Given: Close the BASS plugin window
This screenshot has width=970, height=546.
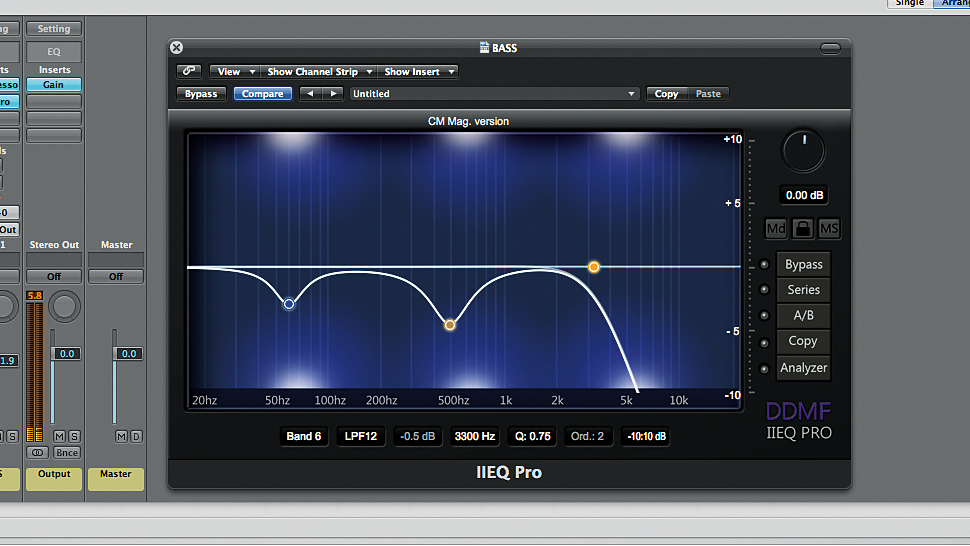Looking at the screenshot, I should coord(176,48).
